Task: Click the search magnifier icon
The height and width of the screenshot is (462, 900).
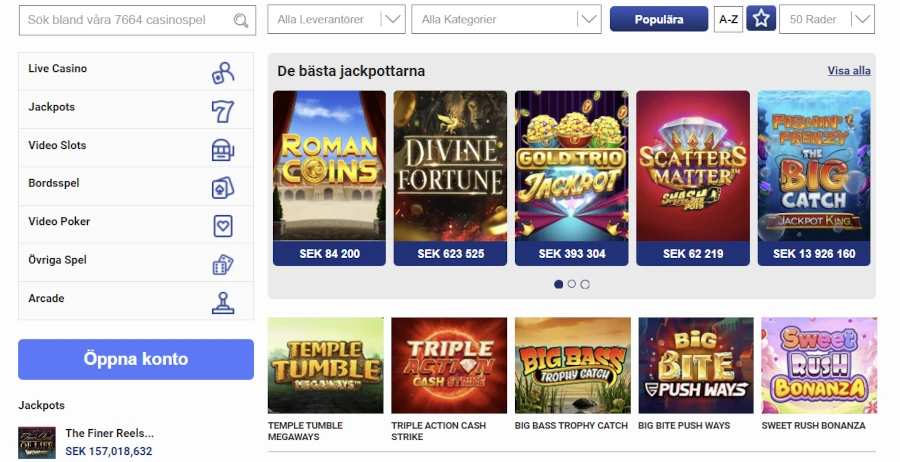Action: pos(241,21)
